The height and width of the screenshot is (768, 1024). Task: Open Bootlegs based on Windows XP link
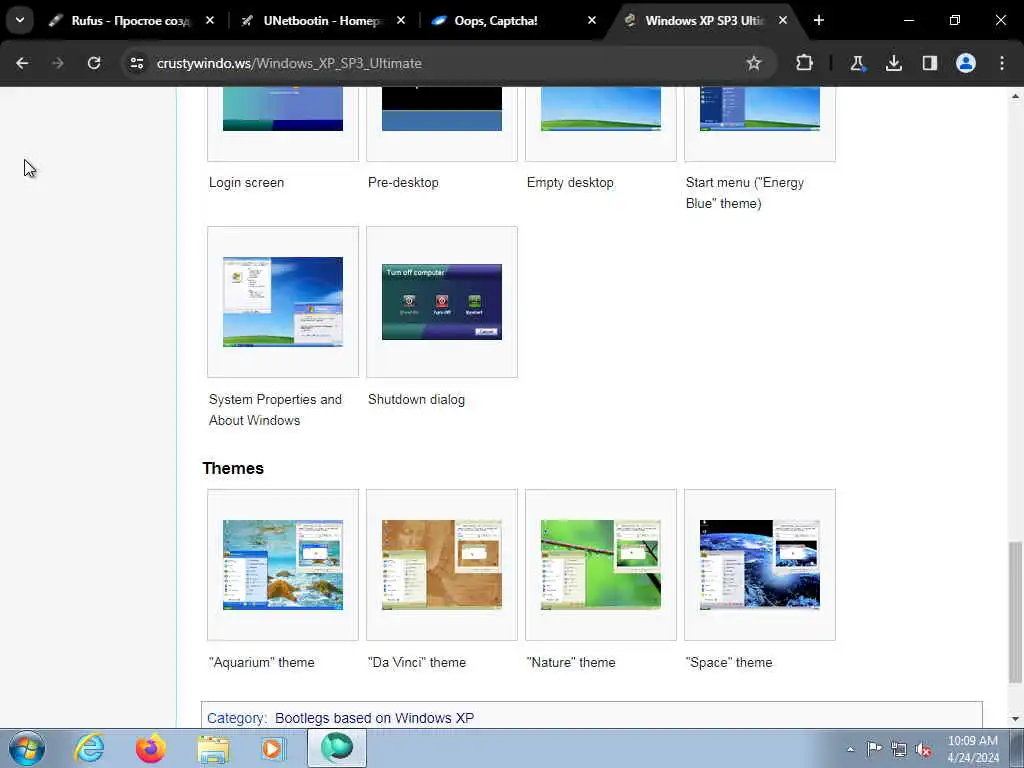(x=374, y=718)
